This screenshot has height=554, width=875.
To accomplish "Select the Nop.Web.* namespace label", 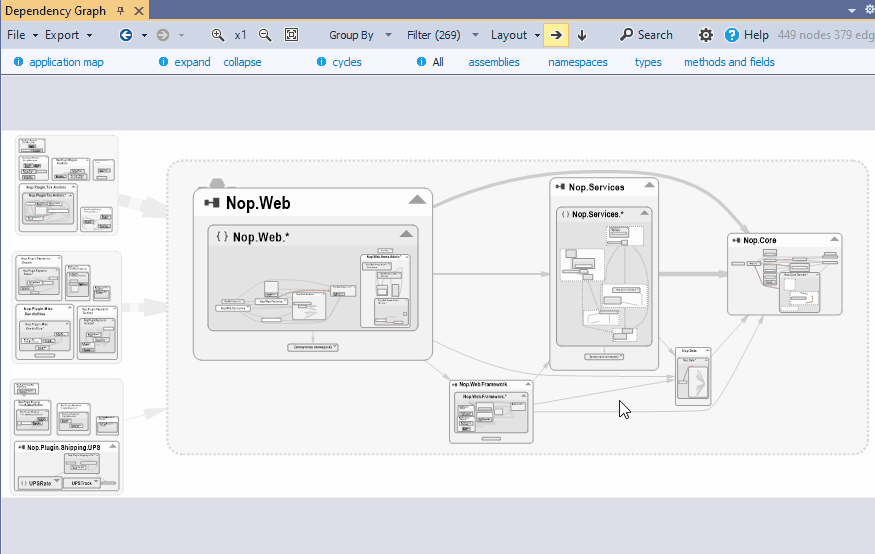I will click(x=261, y=237).
